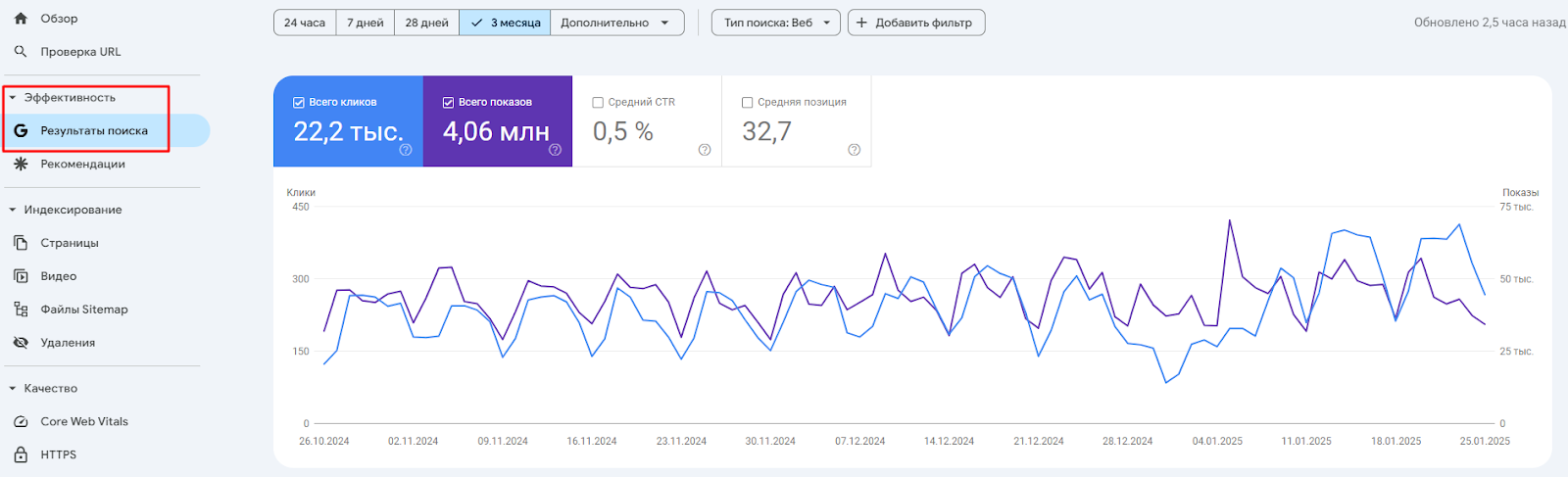The height and width of the screenshot is (477, 1568).
Task: Click the Файлы Sitemap tree icon
Action: (x=21, y=310)
